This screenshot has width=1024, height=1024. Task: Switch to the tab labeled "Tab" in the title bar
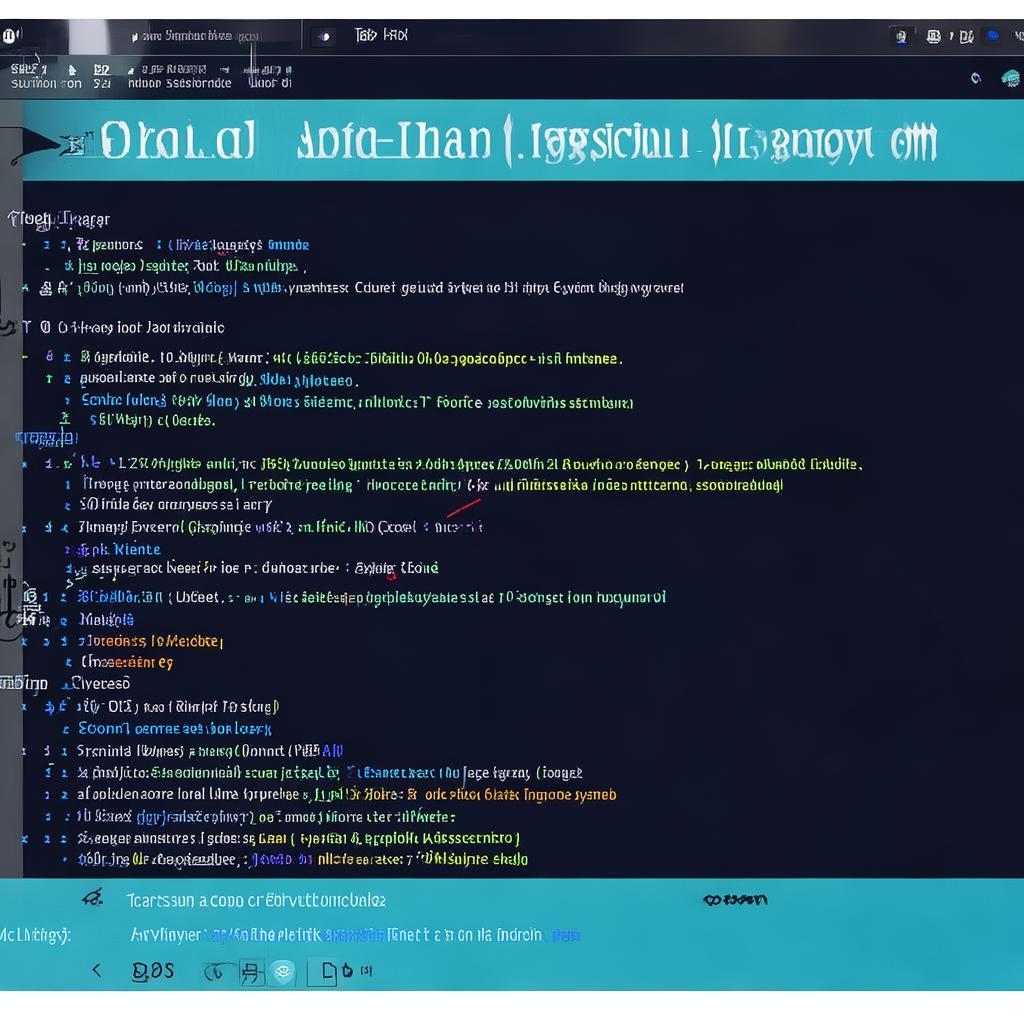coord(381,35)
